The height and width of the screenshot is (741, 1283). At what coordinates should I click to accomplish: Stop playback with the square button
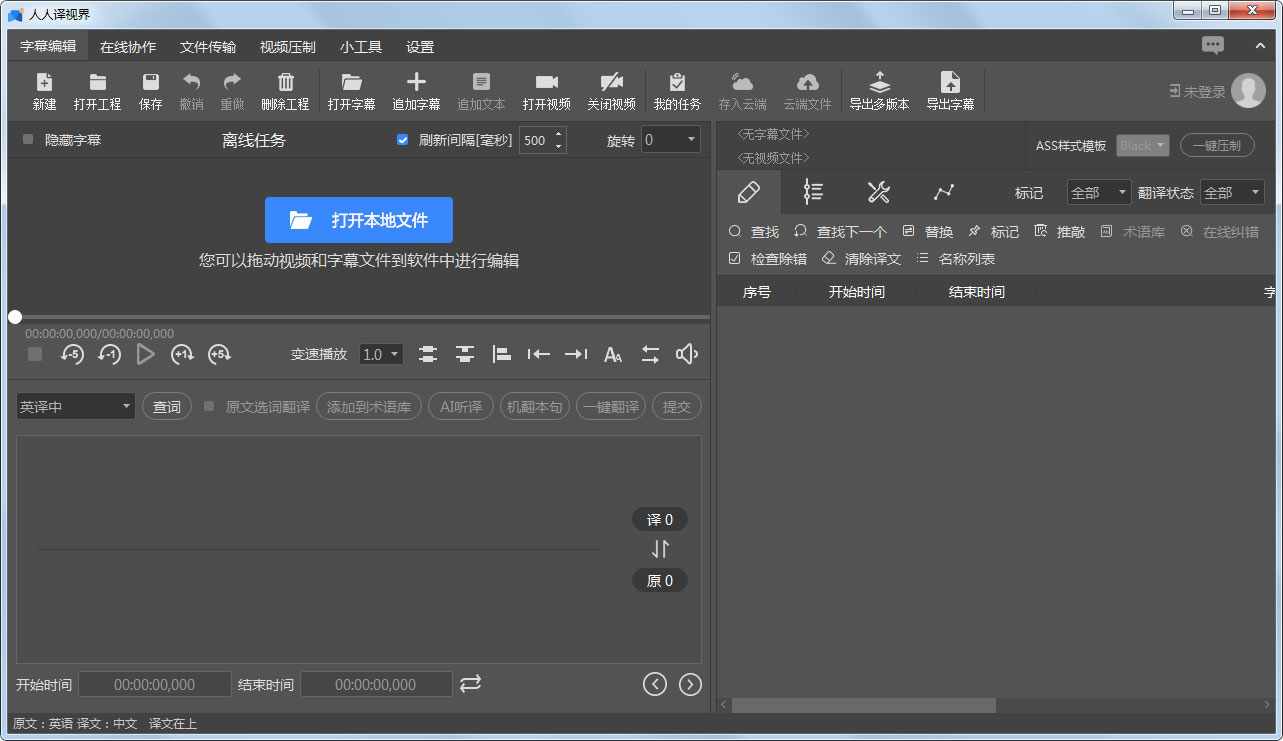(x=35, y=354)
